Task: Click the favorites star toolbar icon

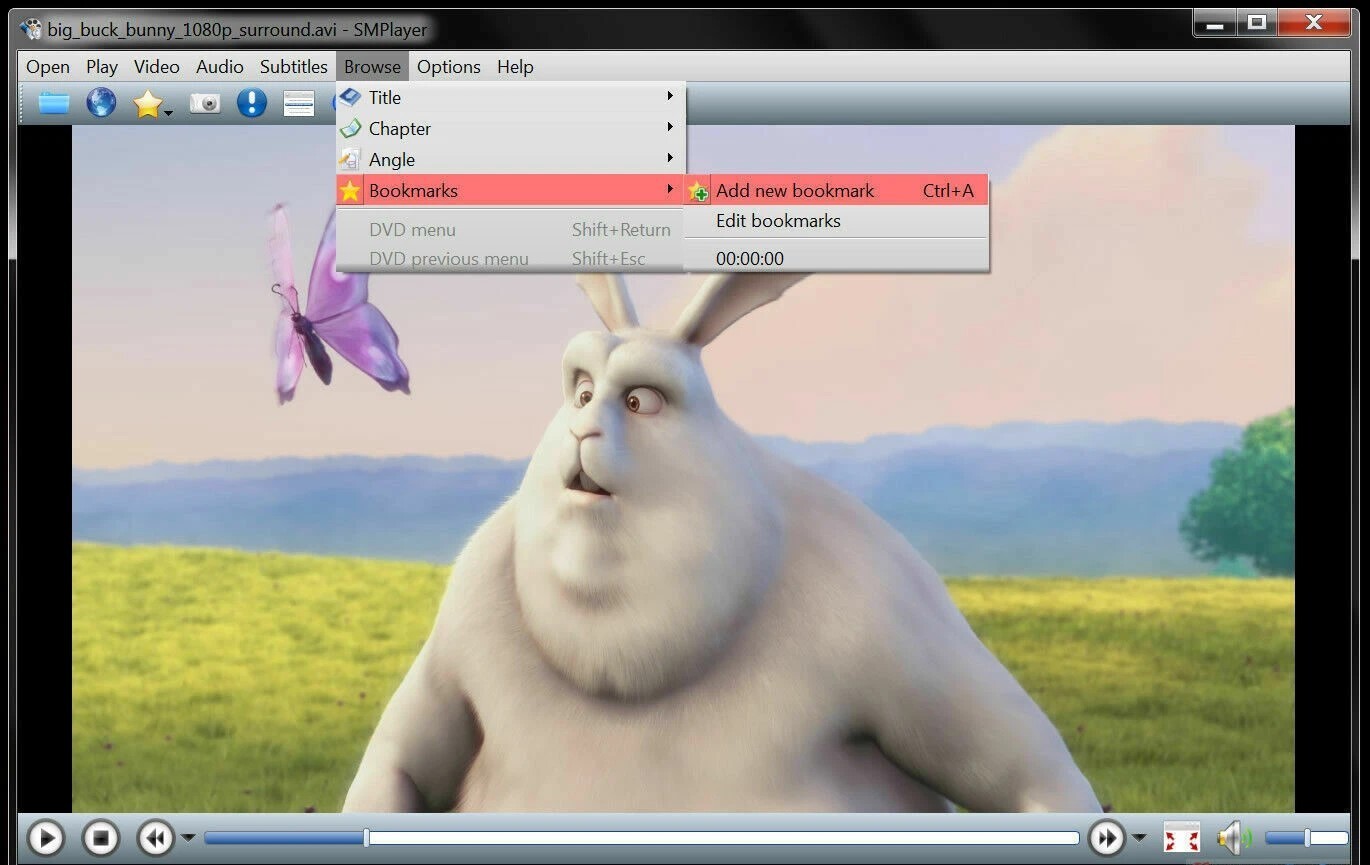Action: pos(148,103)
